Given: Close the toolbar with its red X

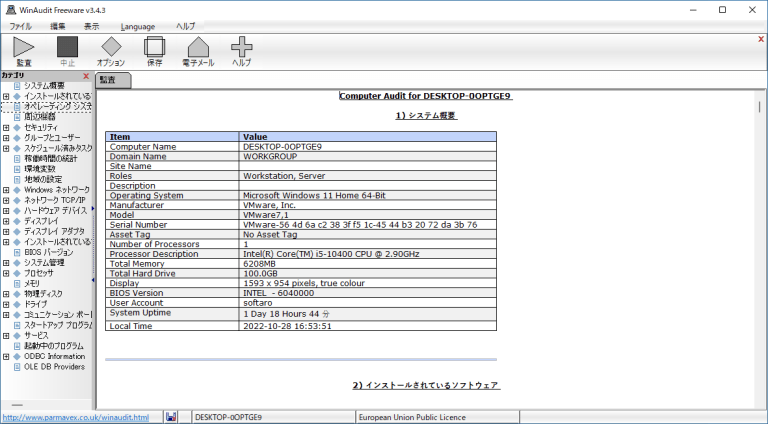Looking at the screenshot, I should 761,39.
